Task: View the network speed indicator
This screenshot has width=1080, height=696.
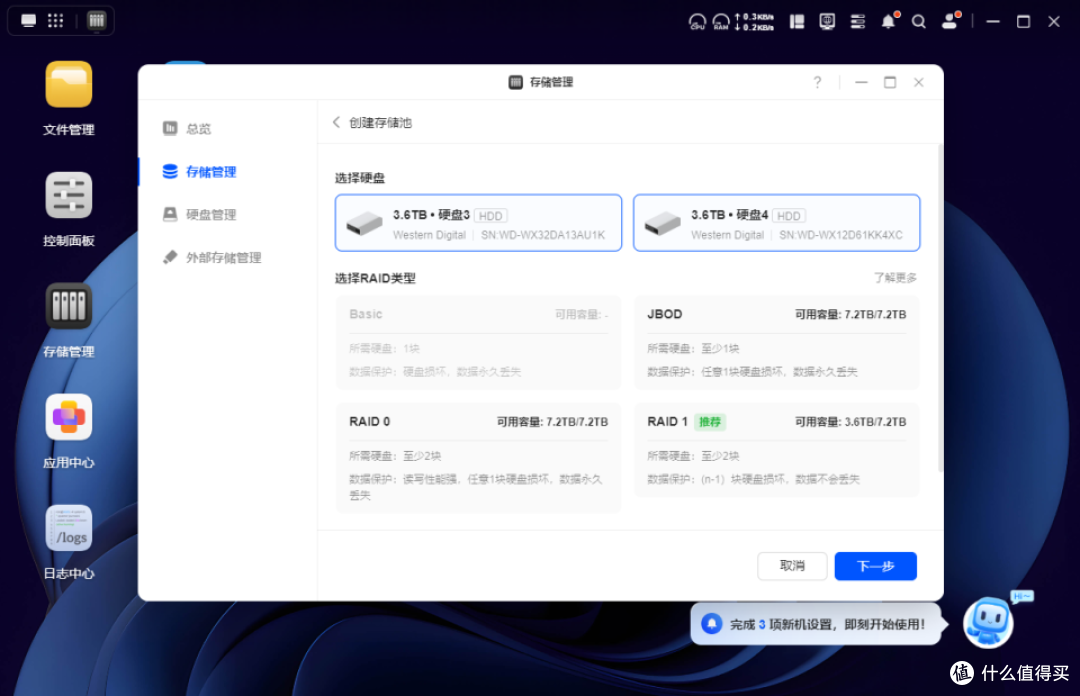Action: (x=754, y=22)
